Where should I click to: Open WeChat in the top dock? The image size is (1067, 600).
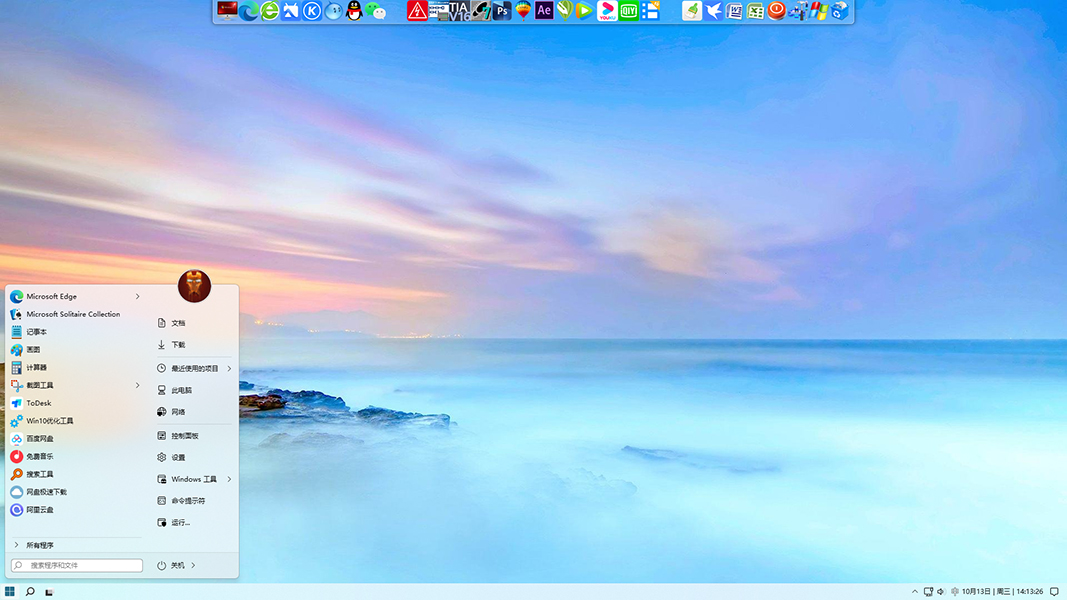click(376, 11)
